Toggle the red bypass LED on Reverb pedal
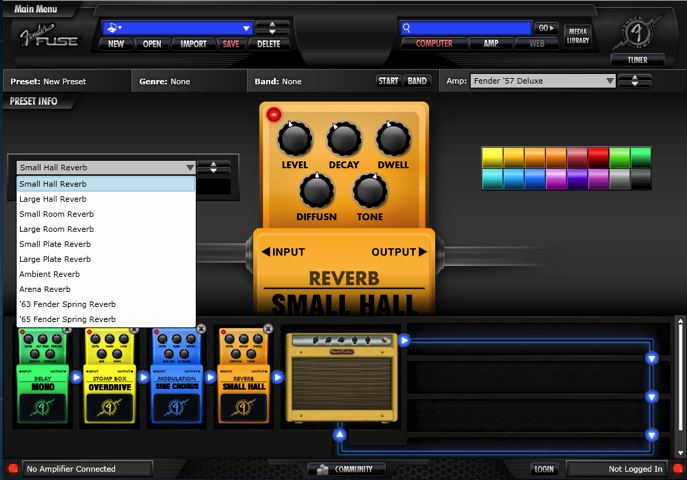Image resolution: width=687 pixels, height=480 pixels. pos(274,115)
